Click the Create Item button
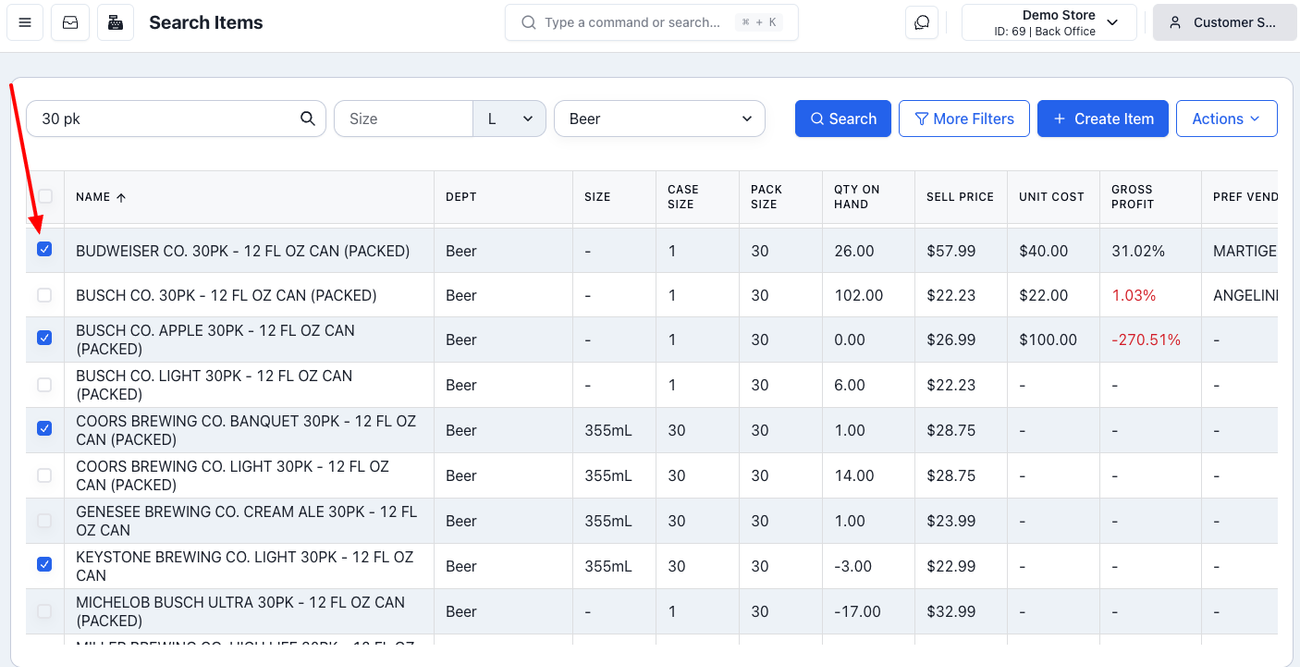The height and width of the screenshot is (667, 1300). (1102, 118)
